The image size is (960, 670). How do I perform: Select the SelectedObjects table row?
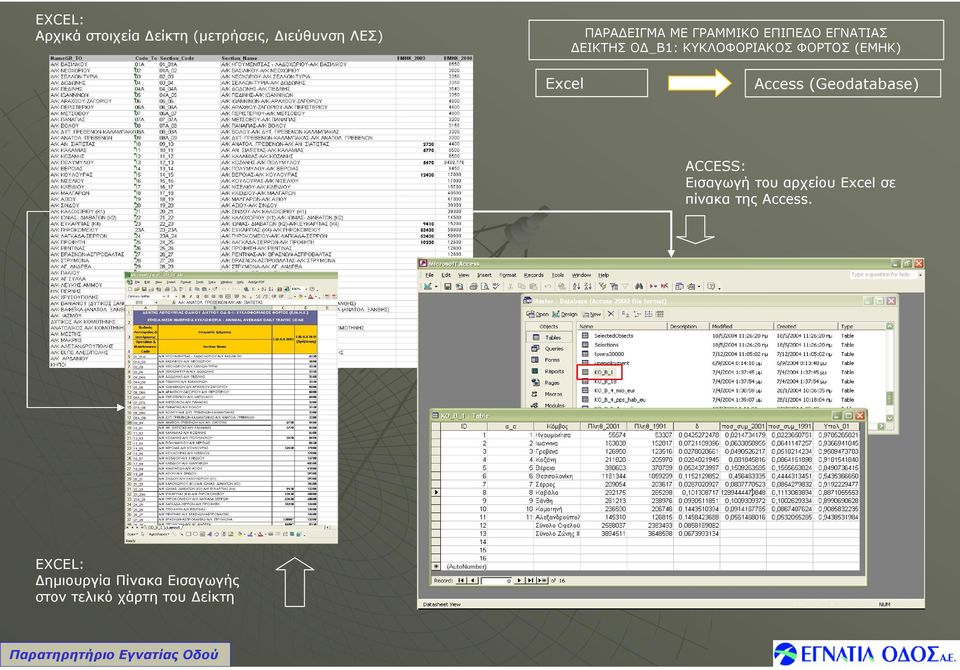(732, 336)
